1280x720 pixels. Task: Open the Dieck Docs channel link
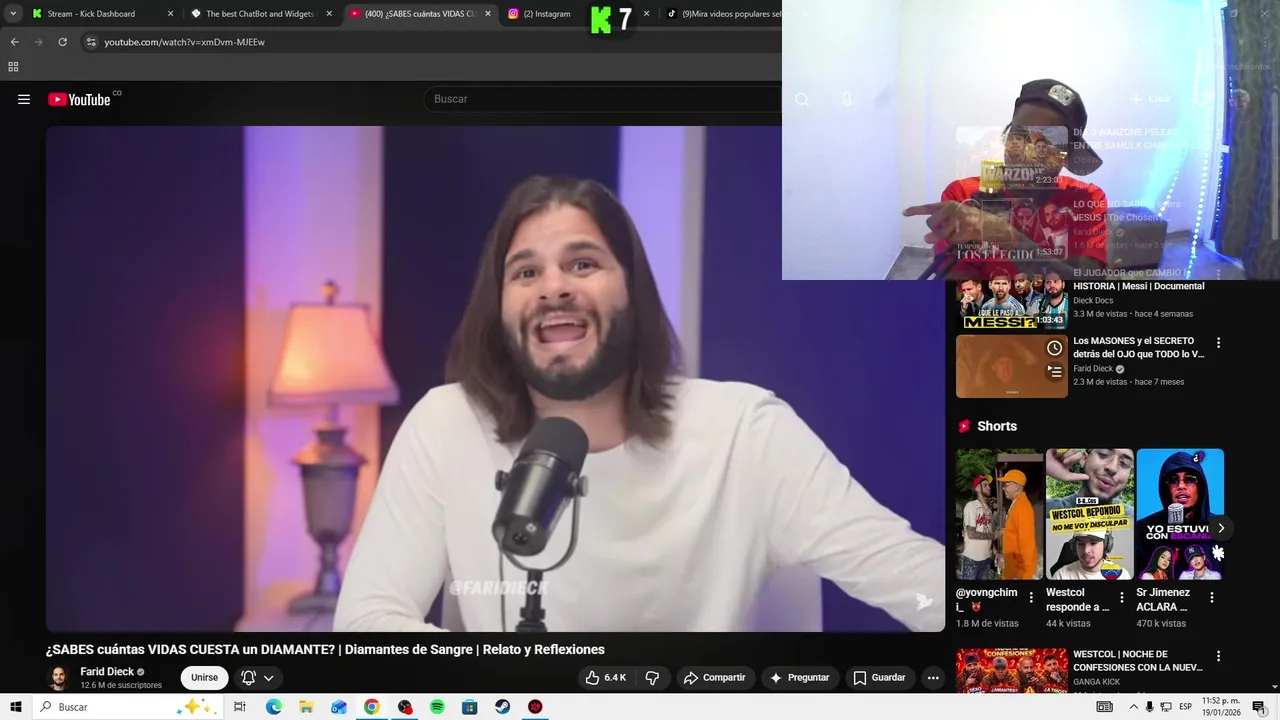pyautogui.click(x=1093, y=300)
